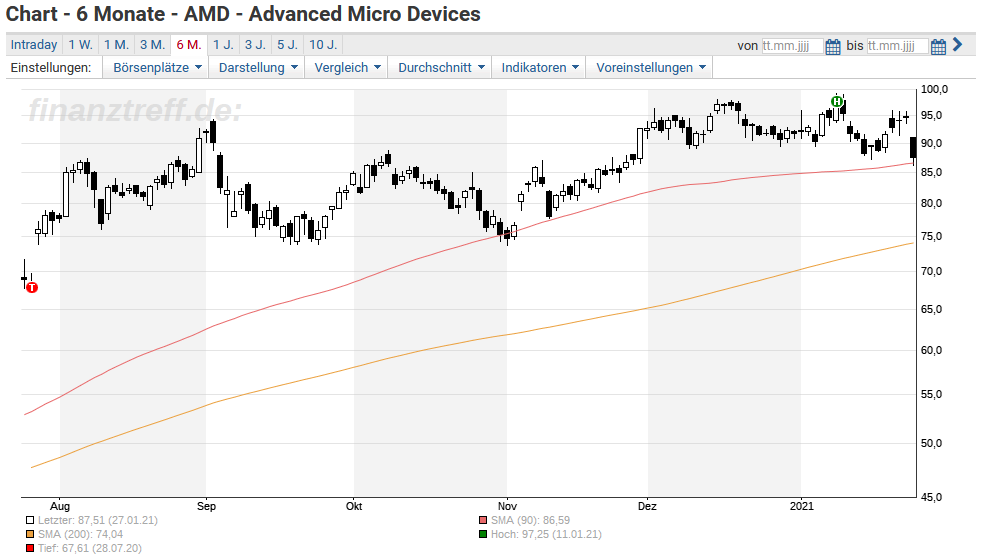
Task: Click the '100,0' y-axis price label
Action: click(934, 90)
